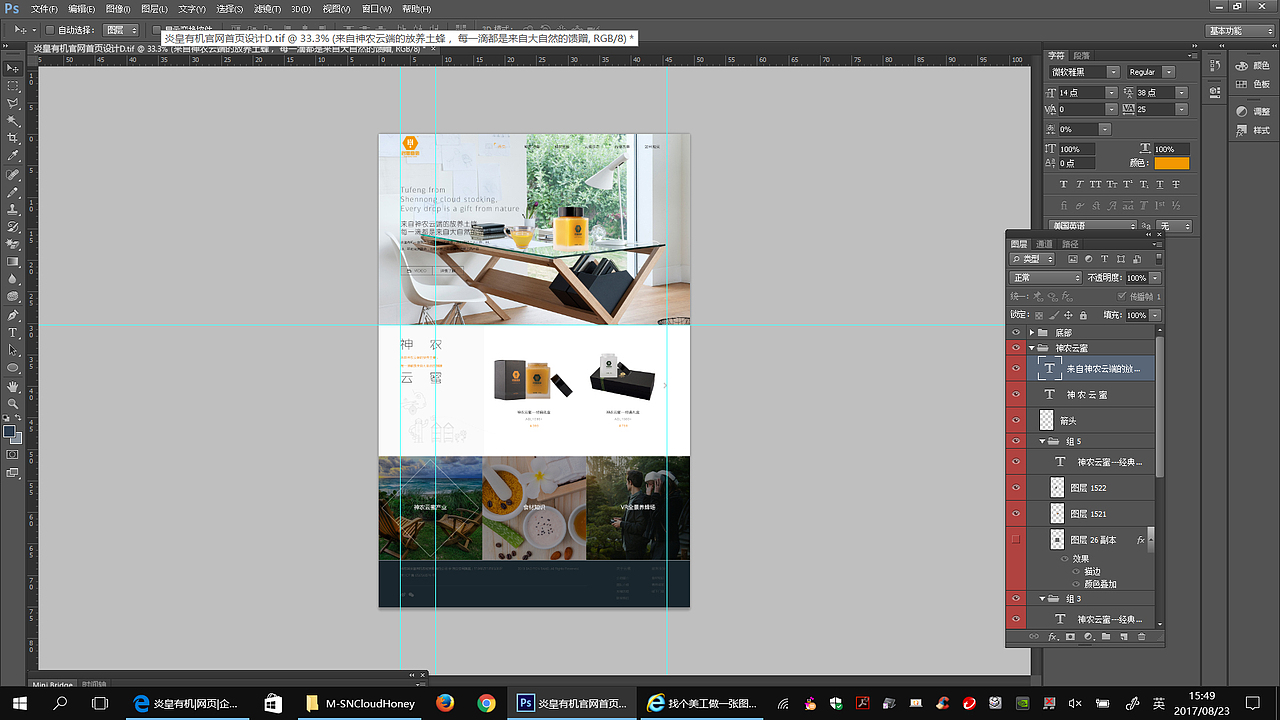
Task: Toggle the Auto-Select checkbox
Action: tap(49, 30)
